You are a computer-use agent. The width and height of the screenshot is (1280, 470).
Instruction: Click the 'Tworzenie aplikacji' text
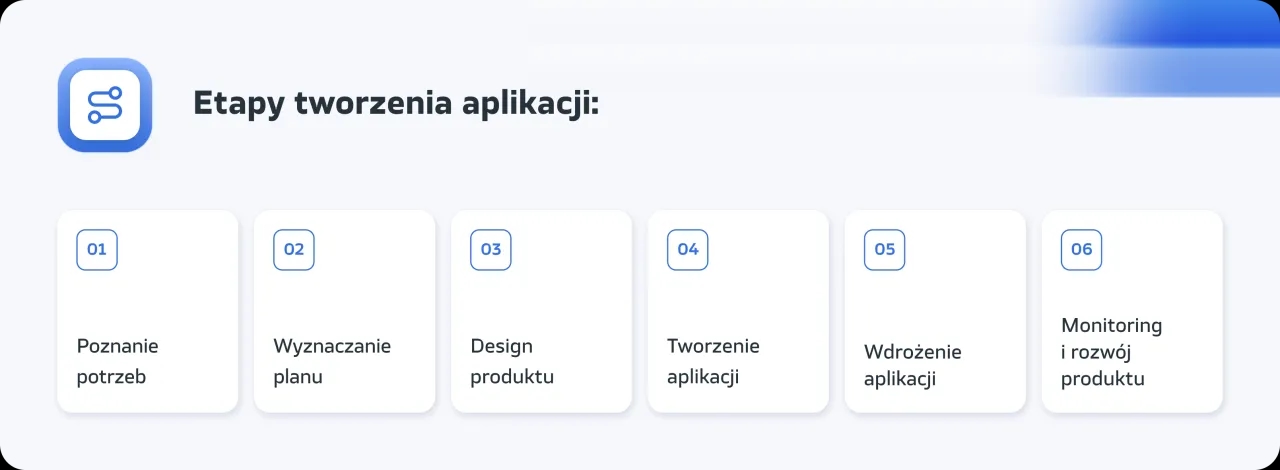pos(713,361)
